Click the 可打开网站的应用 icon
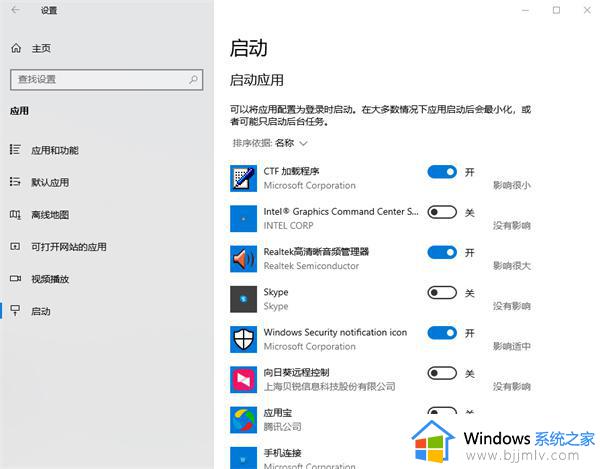 coord(15,246)
